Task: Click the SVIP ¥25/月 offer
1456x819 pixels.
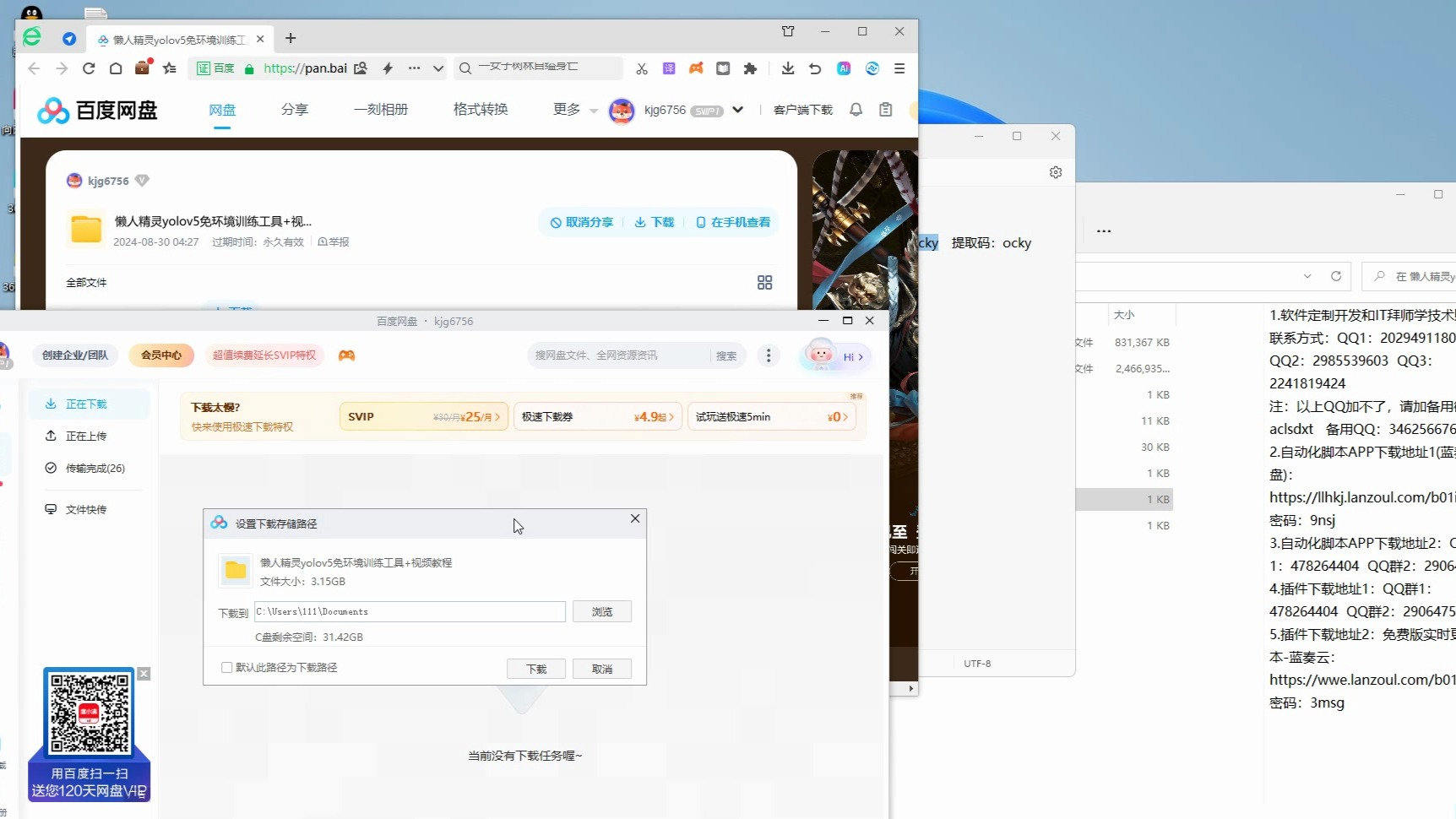Action: coord(424,417)
